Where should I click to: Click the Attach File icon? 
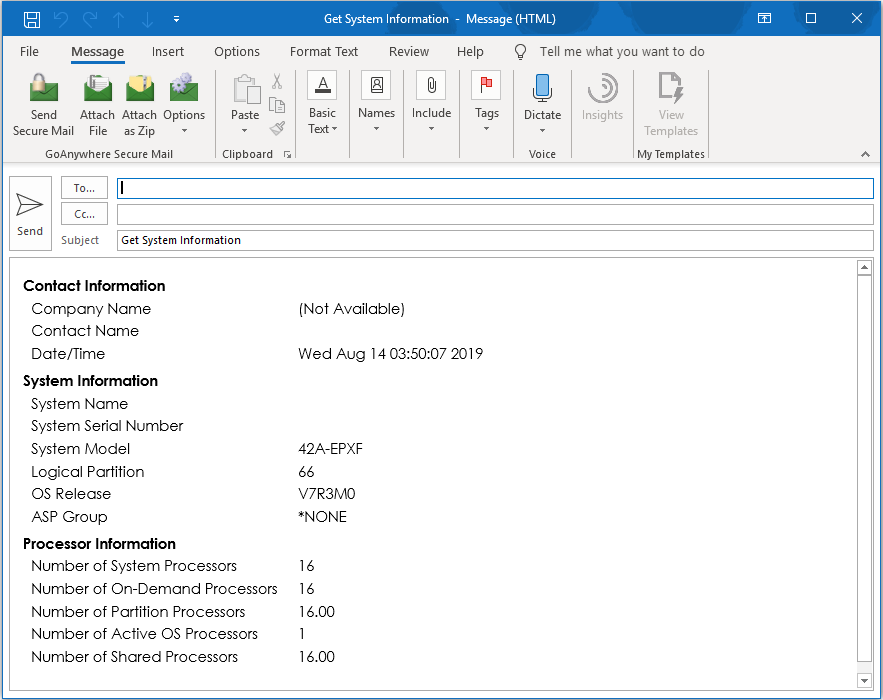[97, 89]
